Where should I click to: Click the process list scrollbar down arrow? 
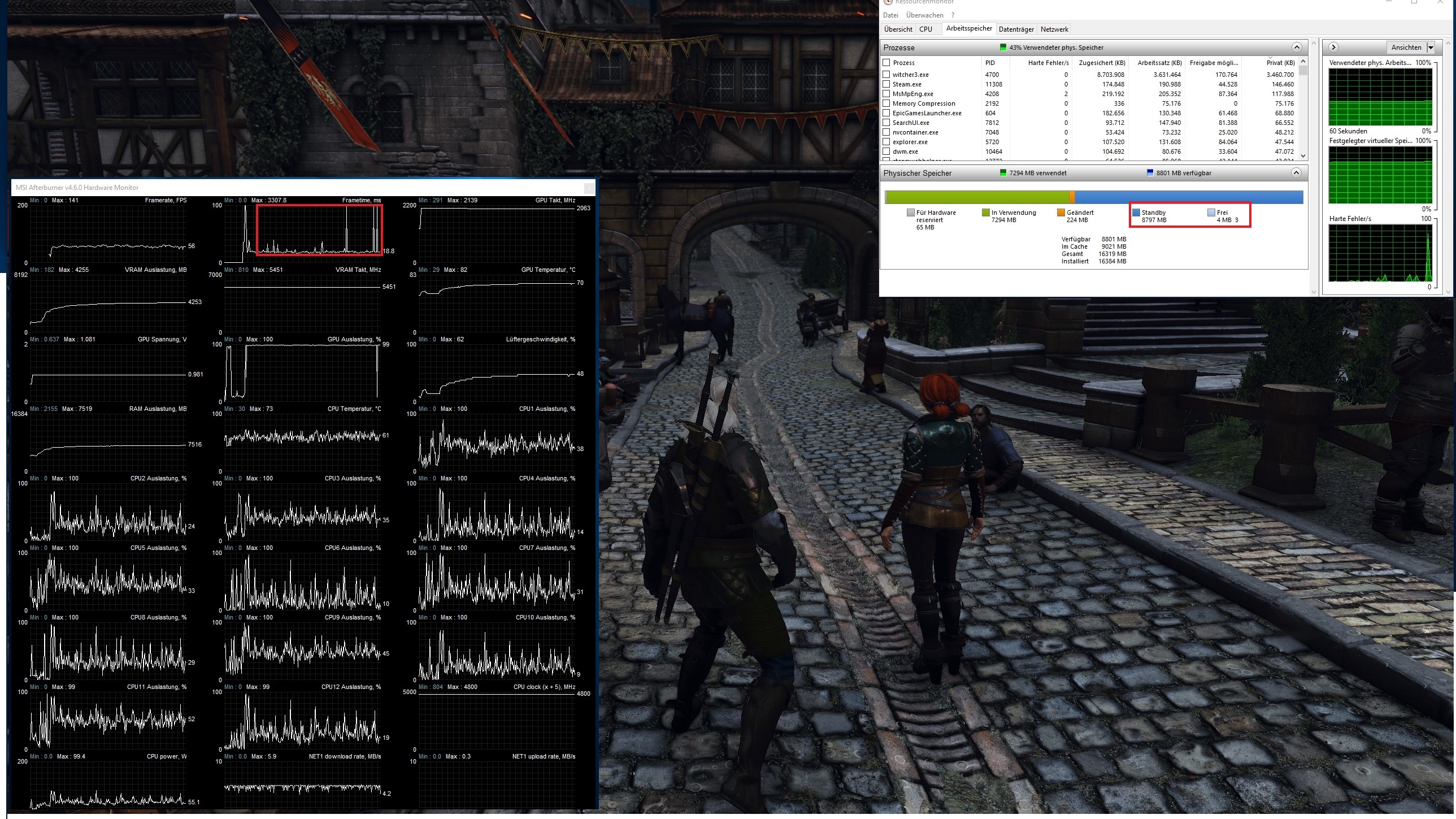[x=1303, y=155]
